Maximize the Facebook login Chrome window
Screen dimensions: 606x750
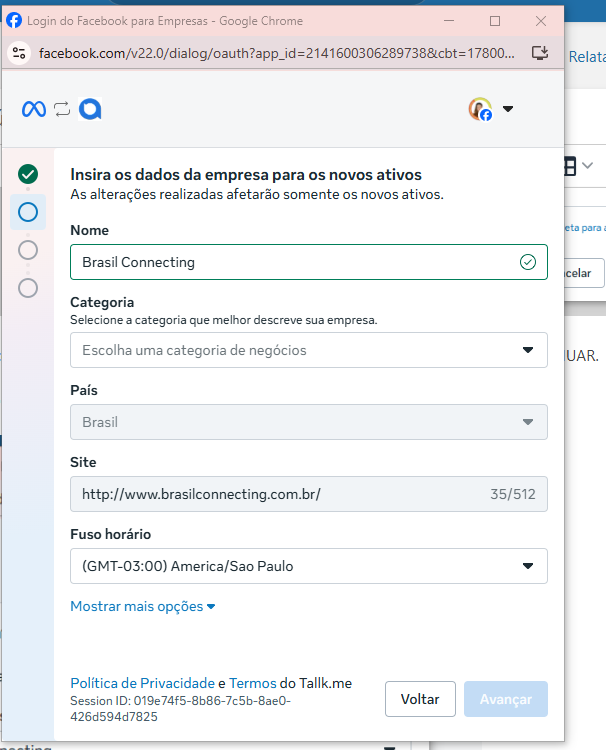point(495,21)
